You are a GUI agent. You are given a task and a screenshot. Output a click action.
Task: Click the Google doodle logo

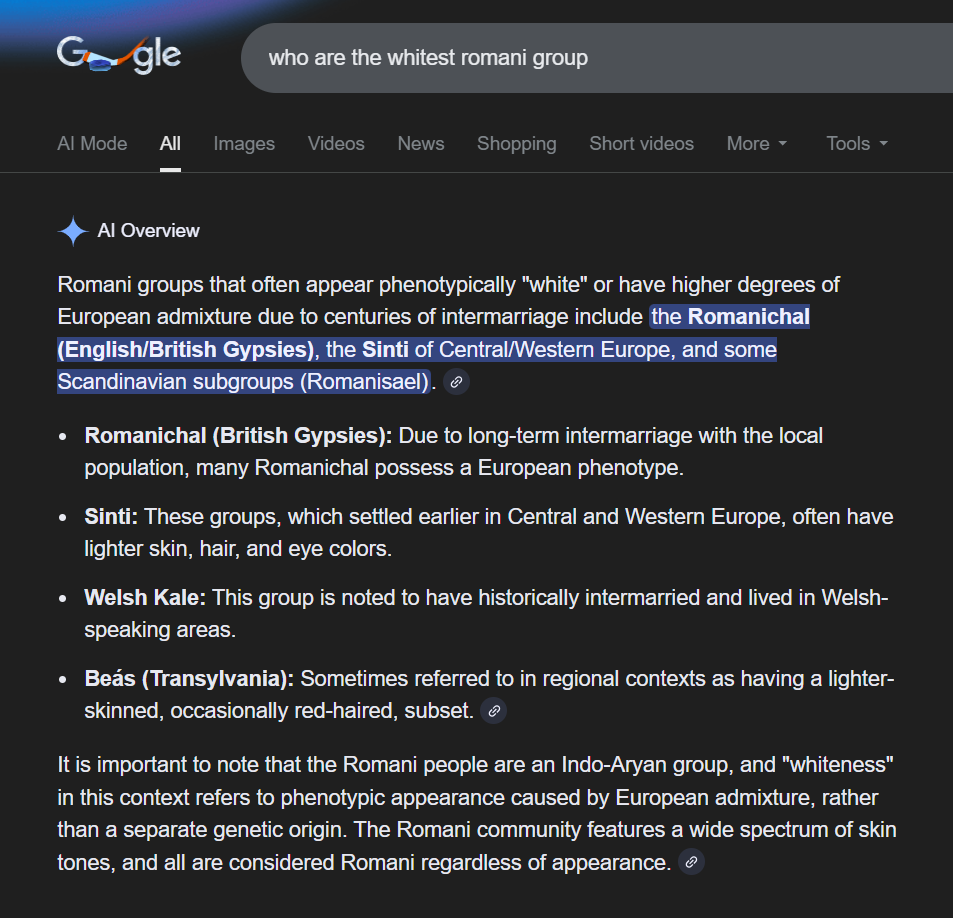point(119,56)
